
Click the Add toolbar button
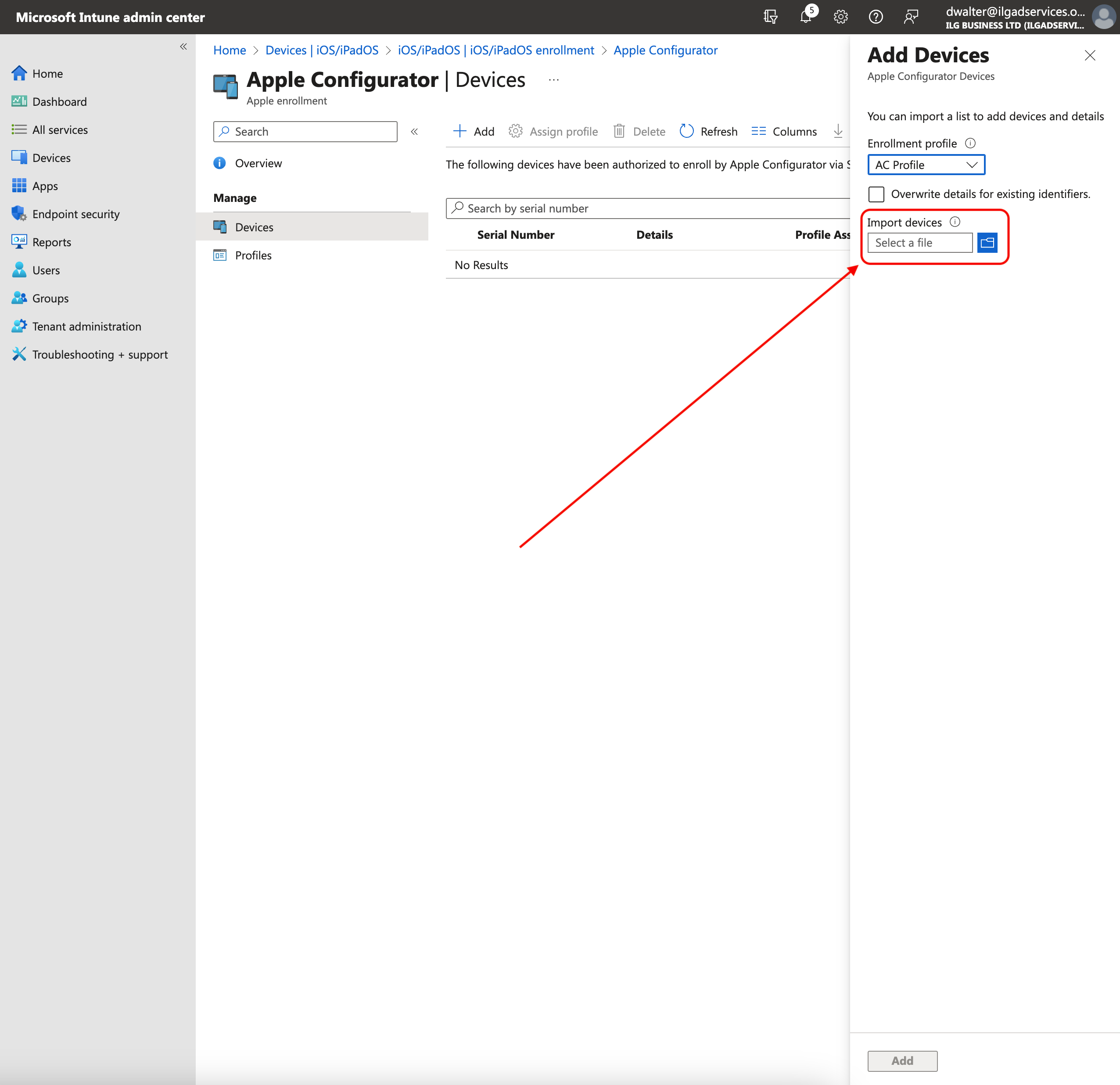point(474,131)
